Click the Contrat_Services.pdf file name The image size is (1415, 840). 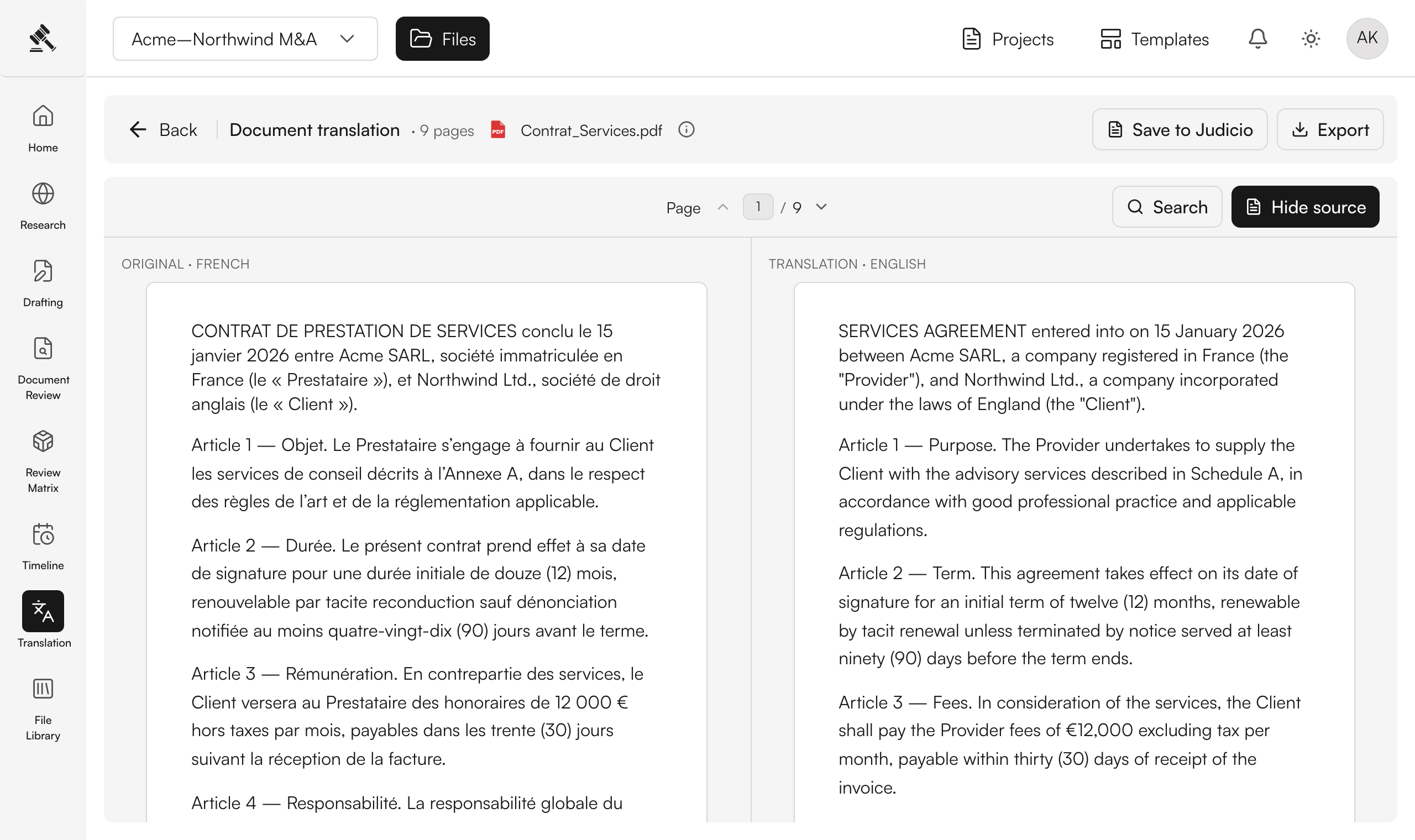591,130
